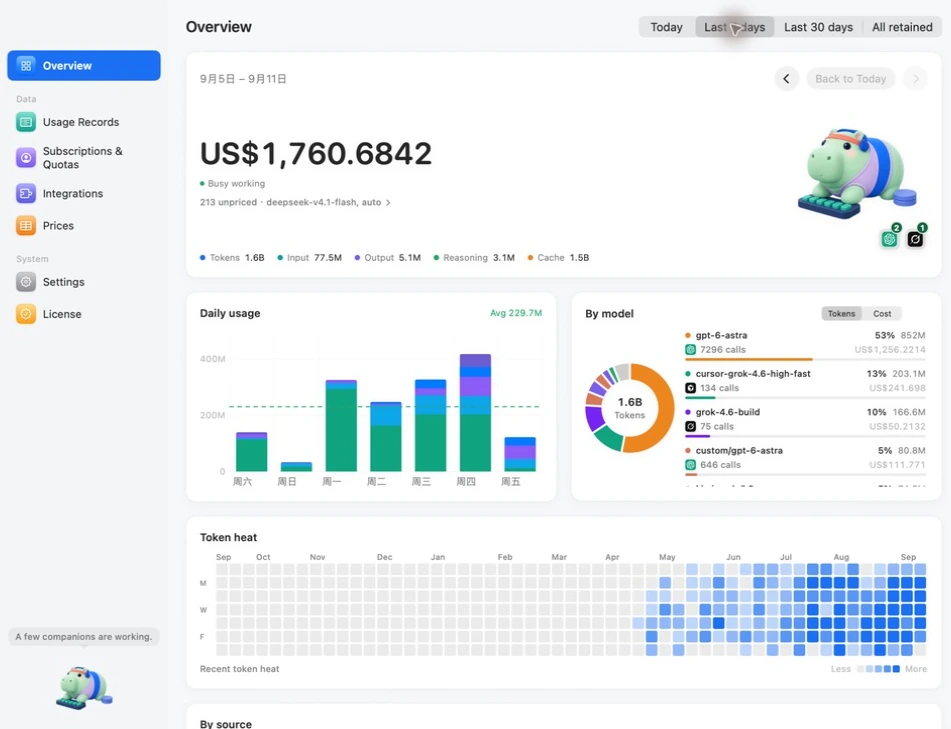
Task: Expand the 213 unpriced models chevron
Action: [388, 203]
